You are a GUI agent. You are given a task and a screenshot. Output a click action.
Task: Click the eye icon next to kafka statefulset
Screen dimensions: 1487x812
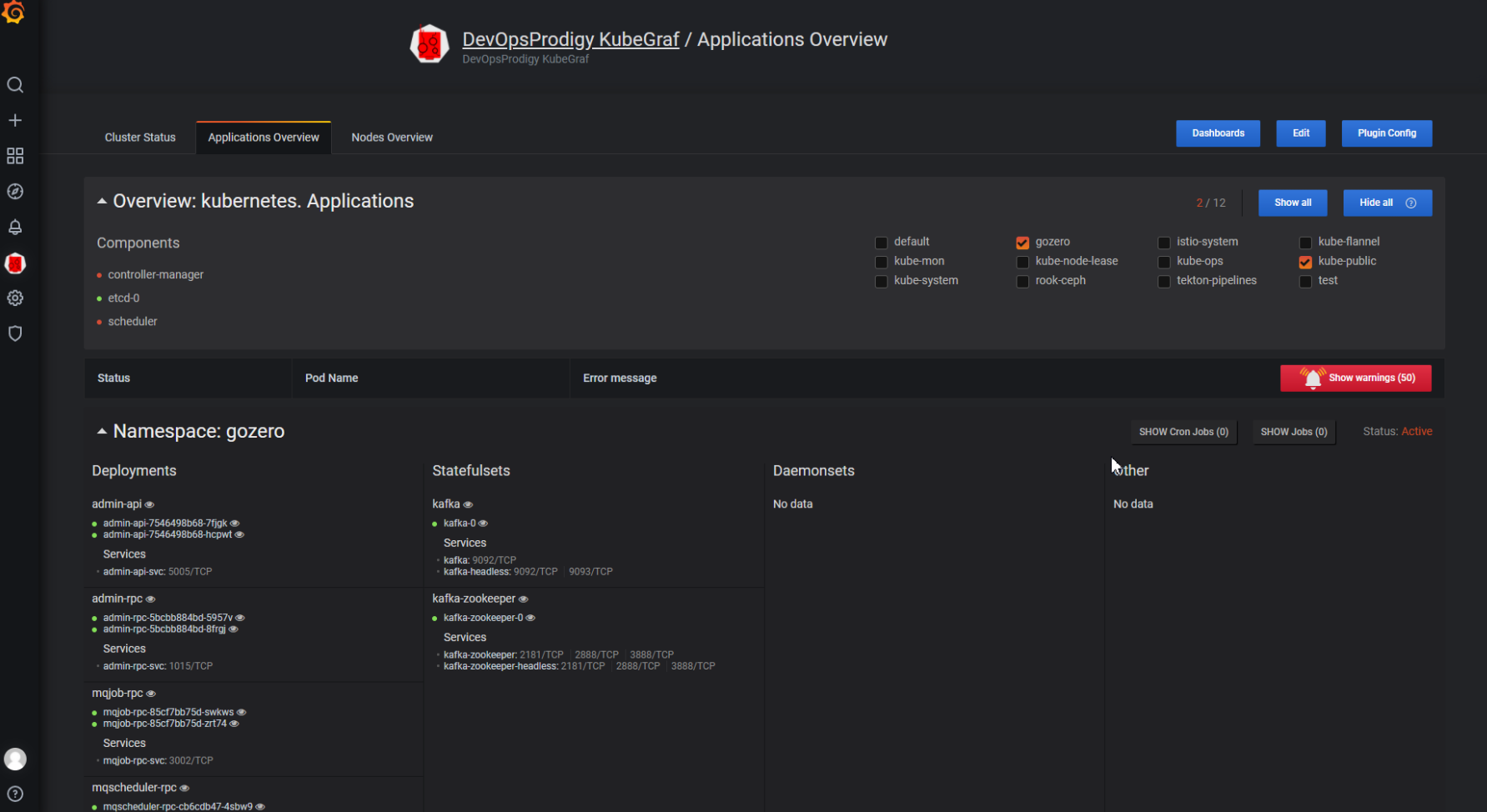tap(468, 505)
